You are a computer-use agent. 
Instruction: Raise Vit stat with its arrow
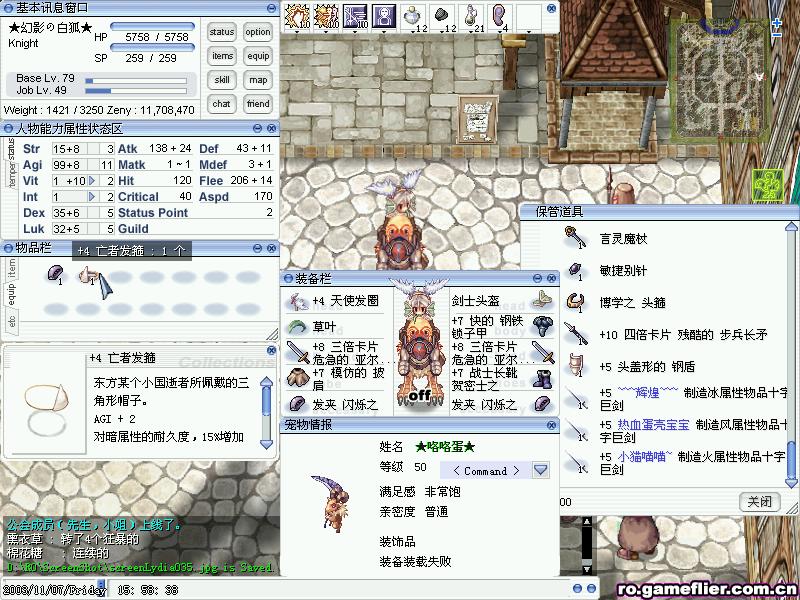point(93,181)
